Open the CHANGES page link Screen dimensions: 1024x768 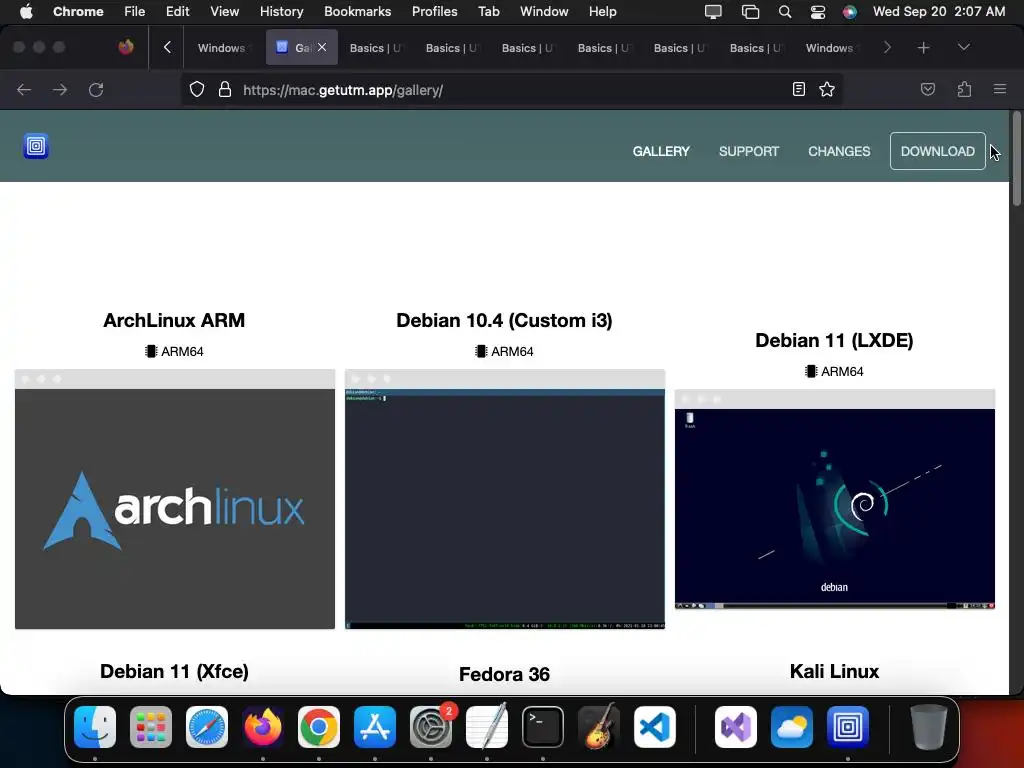coord(839,152)
